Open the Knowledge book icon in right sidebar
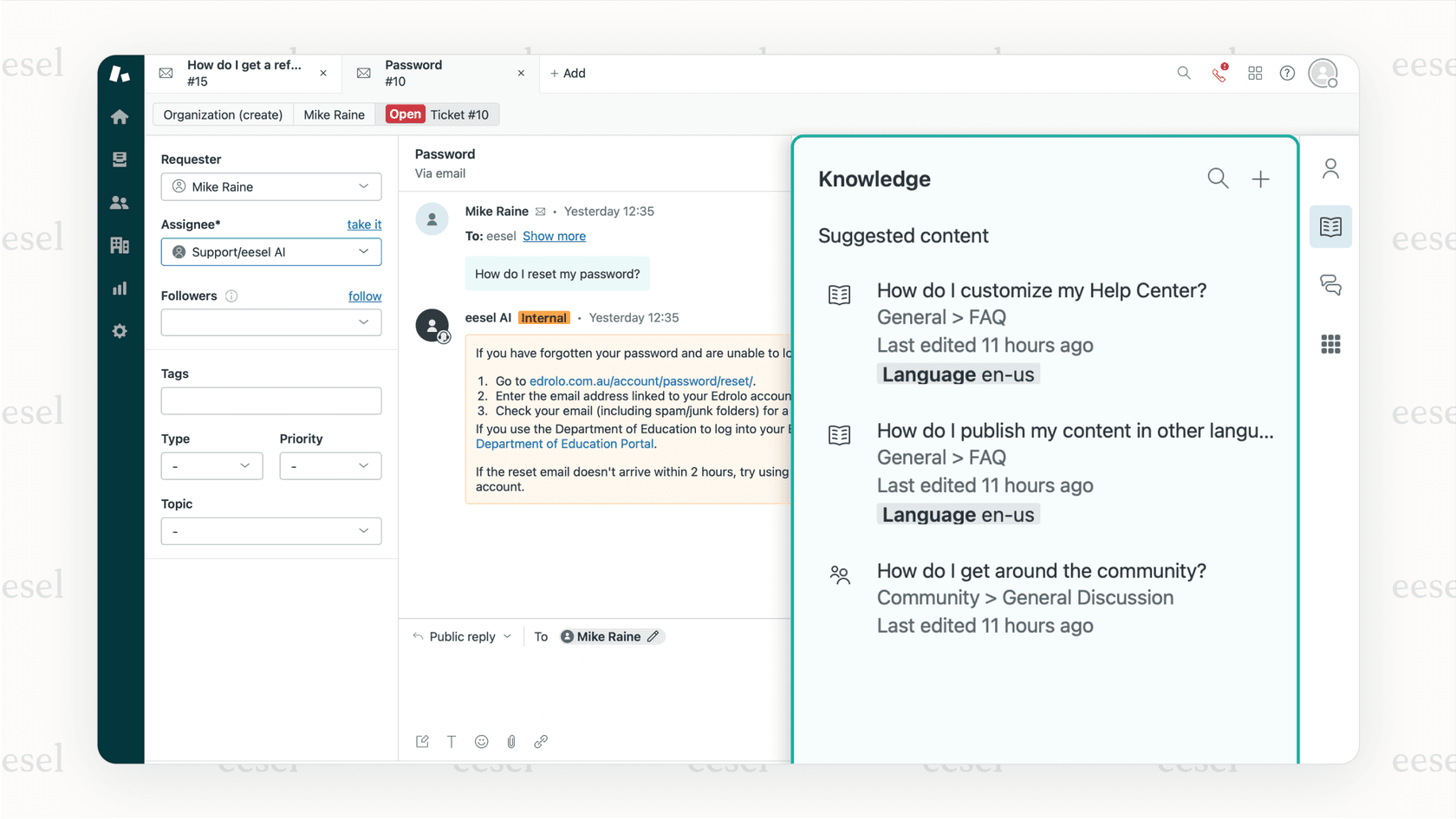The image size is (1456, 819). point(1330,226)
